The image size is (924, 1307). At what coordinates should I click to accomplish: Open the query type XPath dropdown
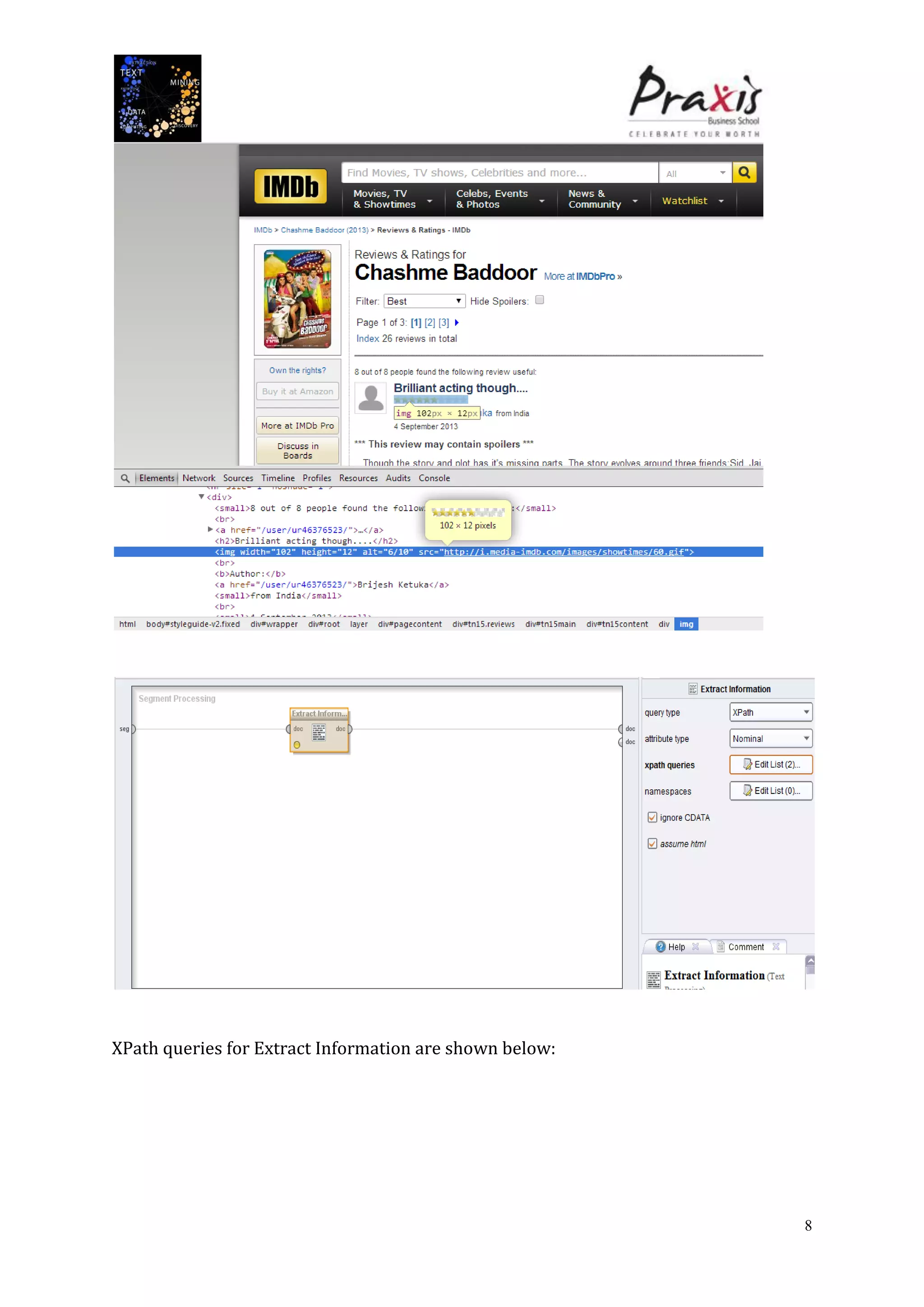click(771, 712)
